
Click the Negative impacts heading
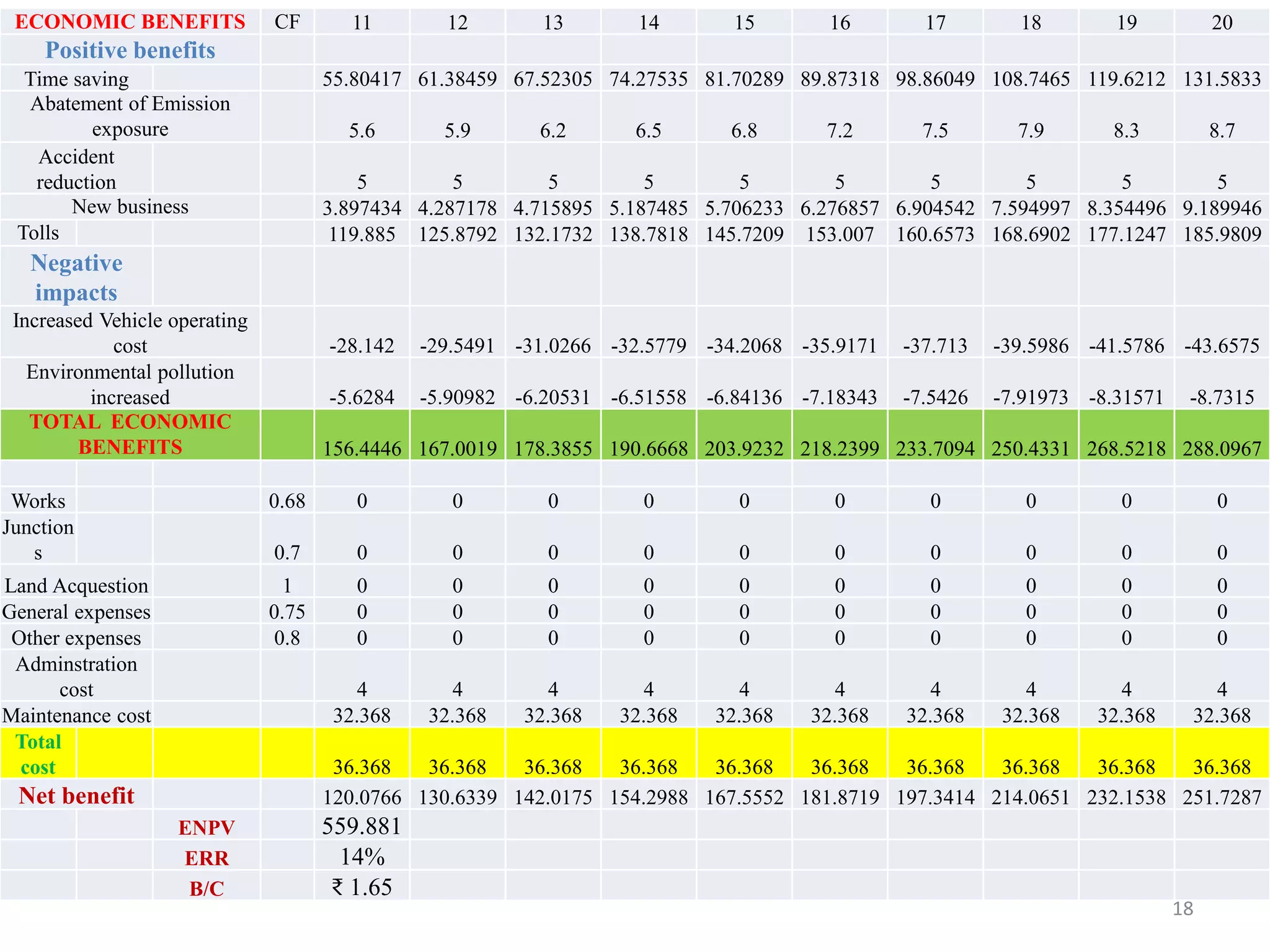pos(77,278)
